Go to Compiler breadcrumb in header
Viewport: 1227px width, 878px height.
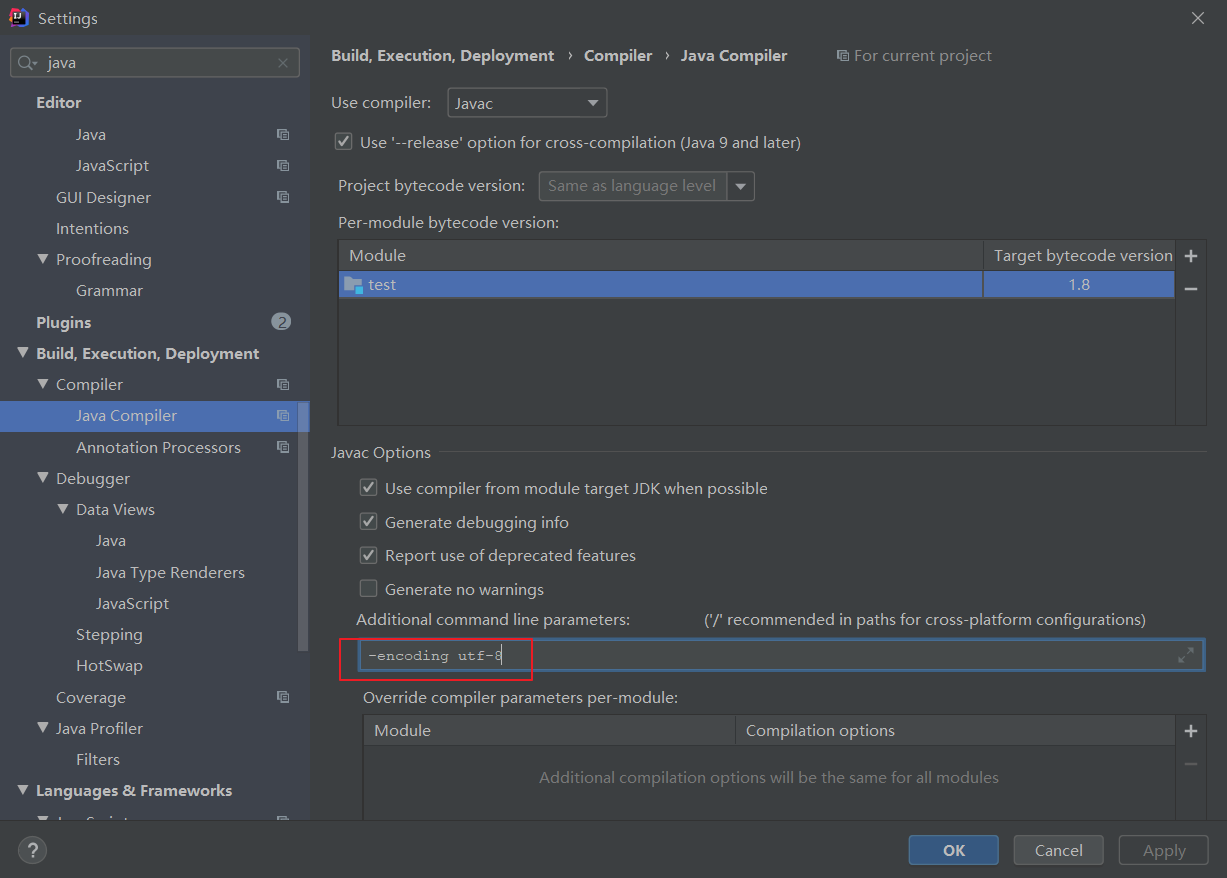(x=618, y=56)
